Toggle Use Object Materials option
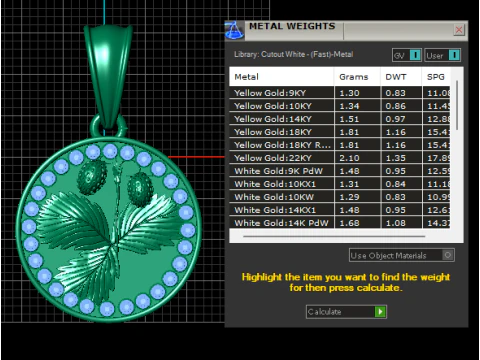The image size is (480, 360). pyautogui.click(x=401, y=255)
